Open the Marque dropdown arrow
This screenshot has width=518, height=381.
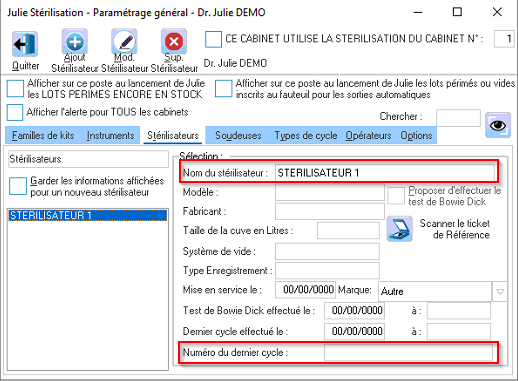(500, 292)
